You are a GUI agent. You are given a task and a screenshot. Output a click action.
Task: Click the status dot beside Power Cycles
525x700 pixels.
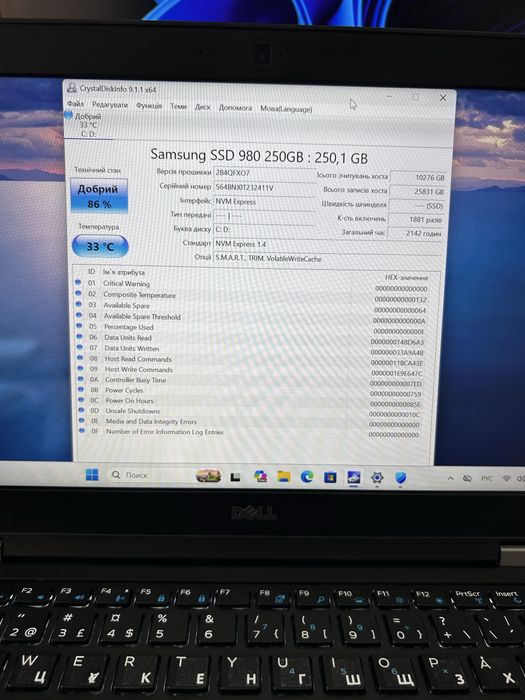click(81, 389)
